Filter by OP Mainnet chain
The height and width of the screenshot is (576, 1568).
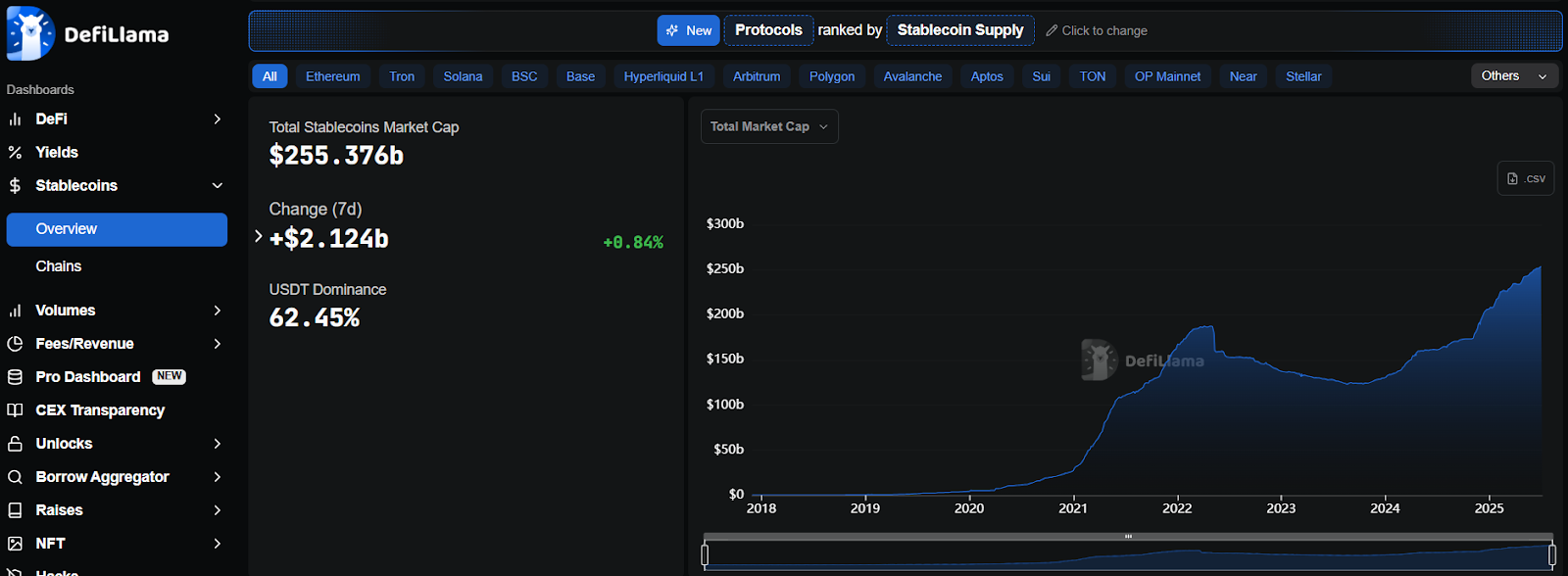point(1167,76)
